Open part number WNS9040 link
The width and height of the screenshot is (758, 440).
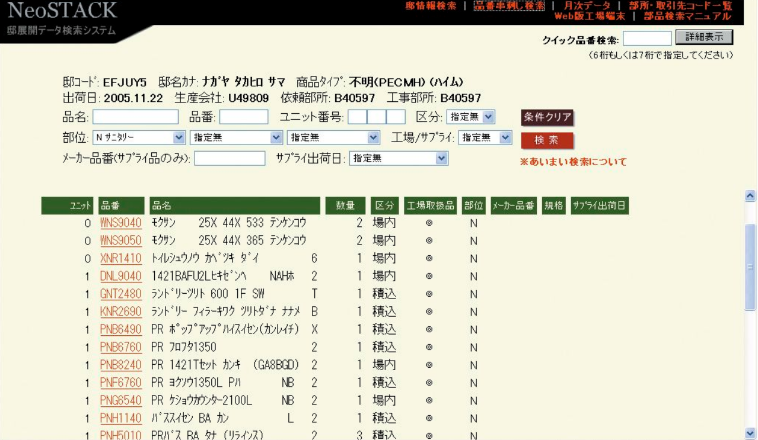(120, 223)
